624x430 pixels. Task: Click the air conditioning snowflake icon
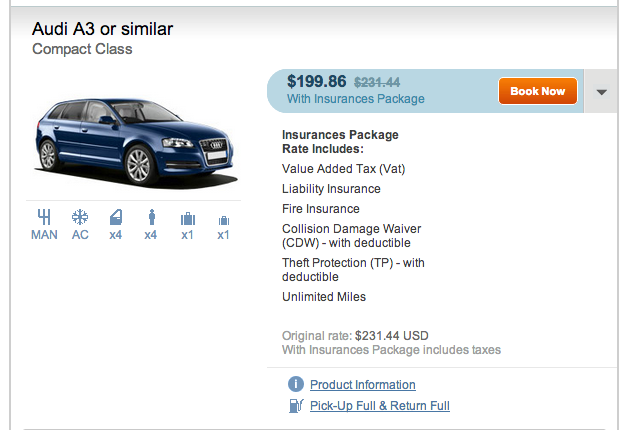(x=80, y=217)
